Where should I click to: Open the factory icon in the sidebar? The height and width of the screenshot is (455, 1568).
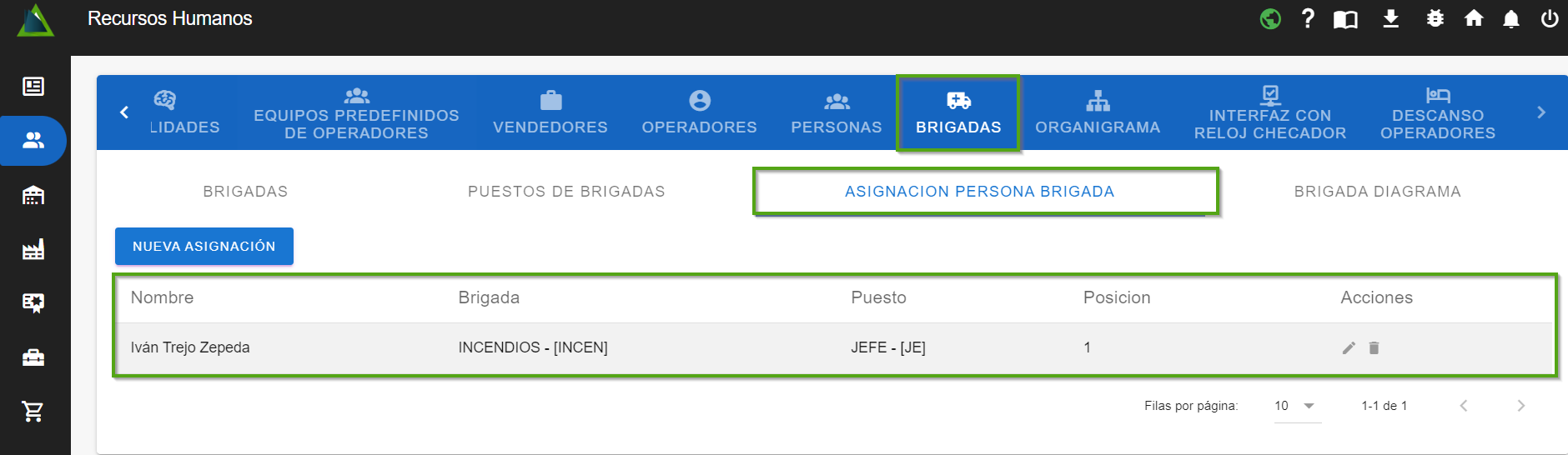click(33, 249)
